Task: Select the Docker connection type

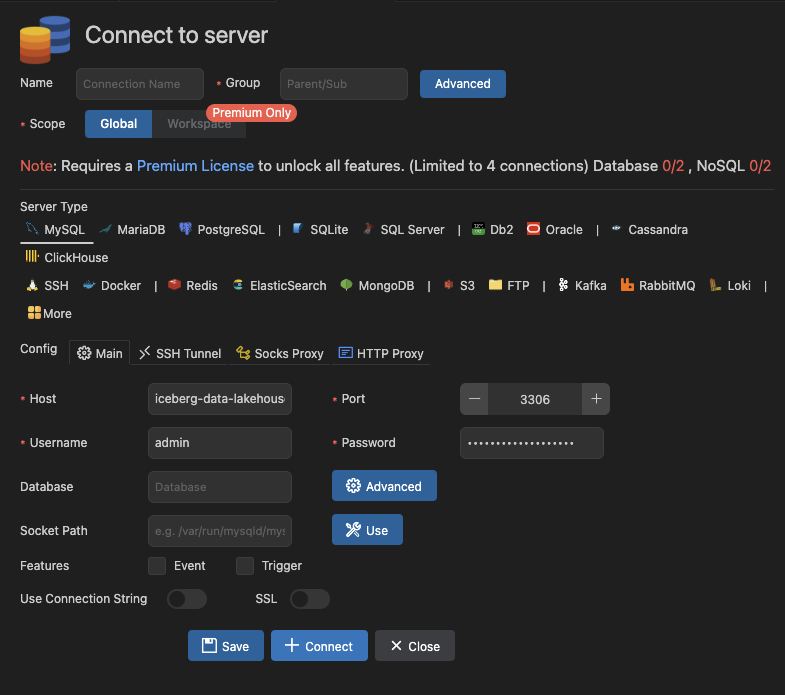Action: (112, 286)
